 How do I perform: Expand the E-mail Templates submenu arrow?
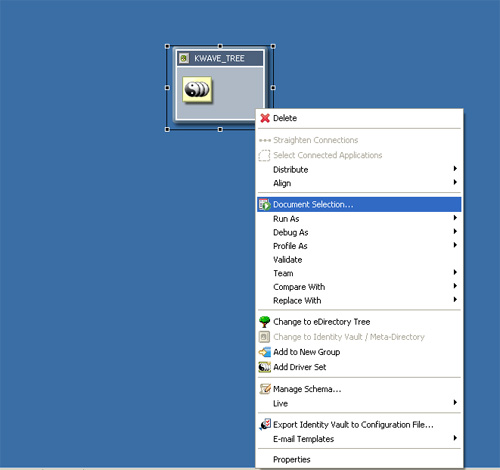point(455,438)
